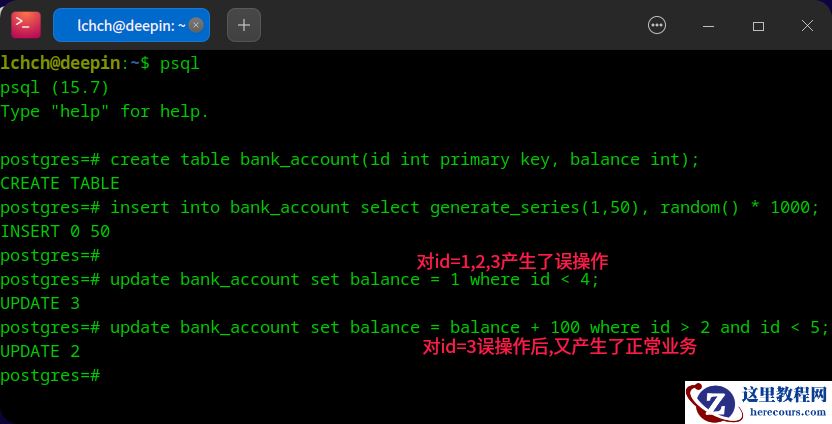Click the INSERT 0 50 result line
This screenshot has height=424, width=832.
click(x=55, y=231)
